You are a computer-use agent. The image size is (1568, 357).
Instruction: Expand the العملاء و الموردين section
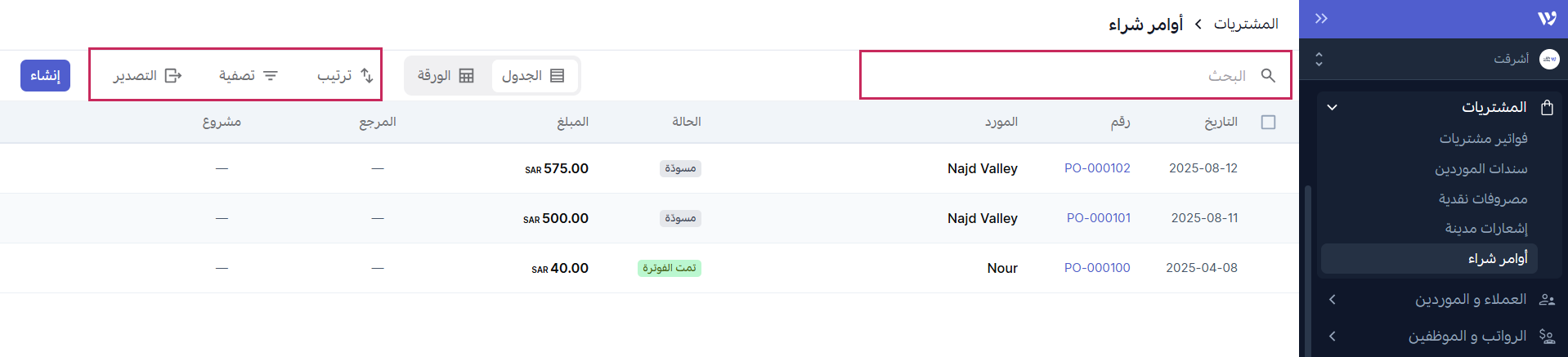point(1332,300)
